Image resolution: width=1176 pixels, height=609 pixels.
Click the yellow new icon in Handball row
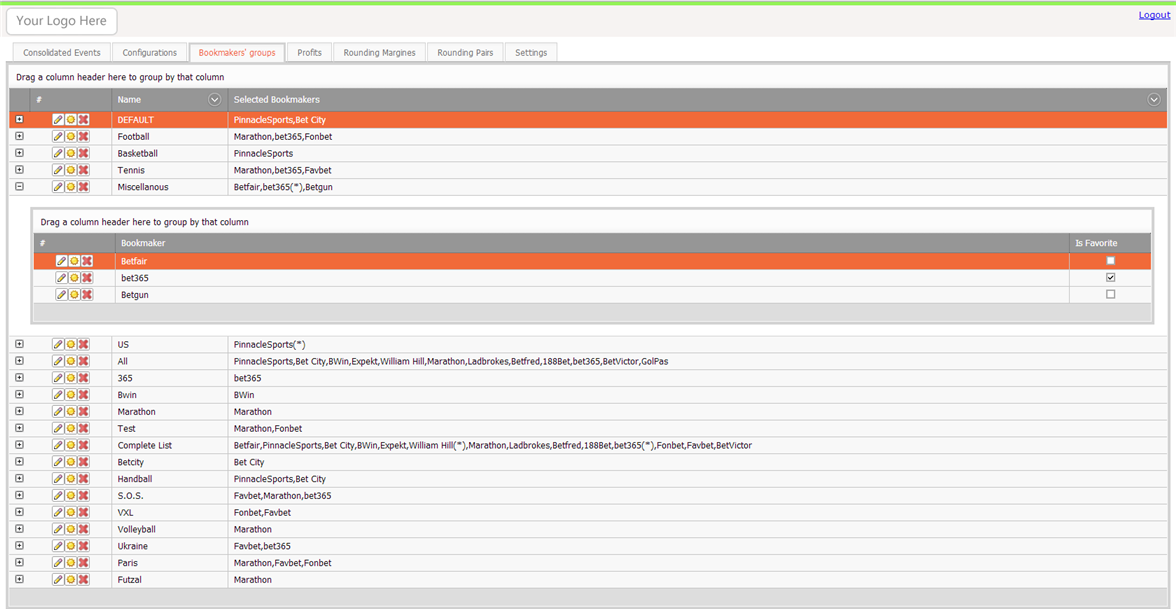coord(71,479)
